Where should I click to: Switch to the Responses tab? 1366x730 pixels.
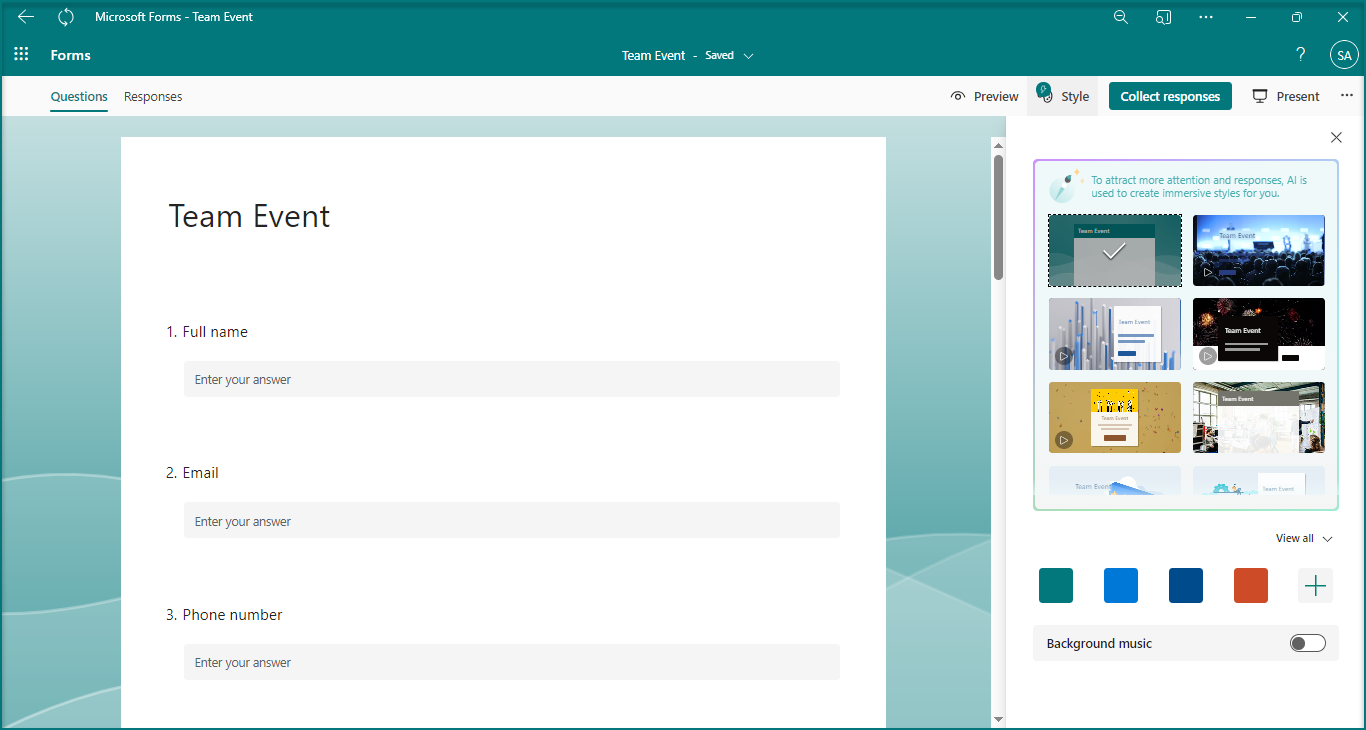(x=152, y=96)
